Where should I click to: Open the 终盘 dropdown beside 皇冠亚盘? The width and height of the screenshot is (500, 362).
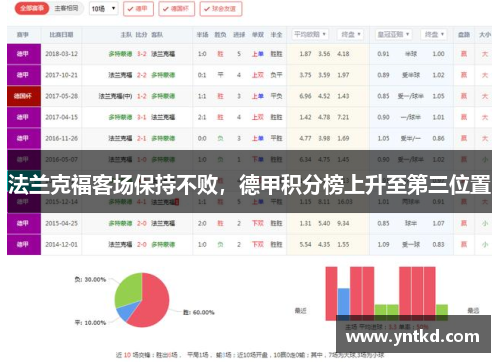coord(434,34)
